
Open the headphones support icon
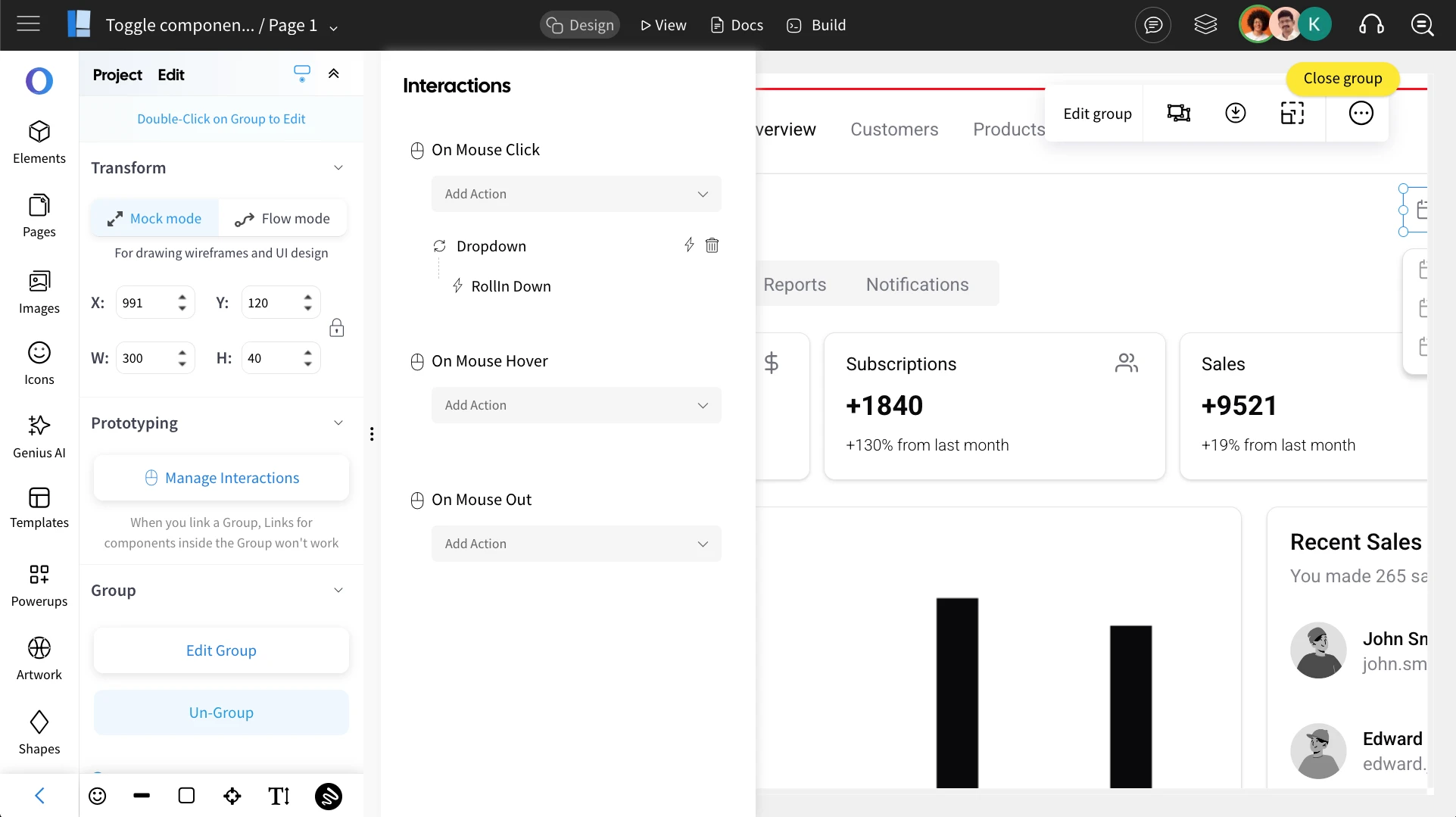coord(1371,25)
